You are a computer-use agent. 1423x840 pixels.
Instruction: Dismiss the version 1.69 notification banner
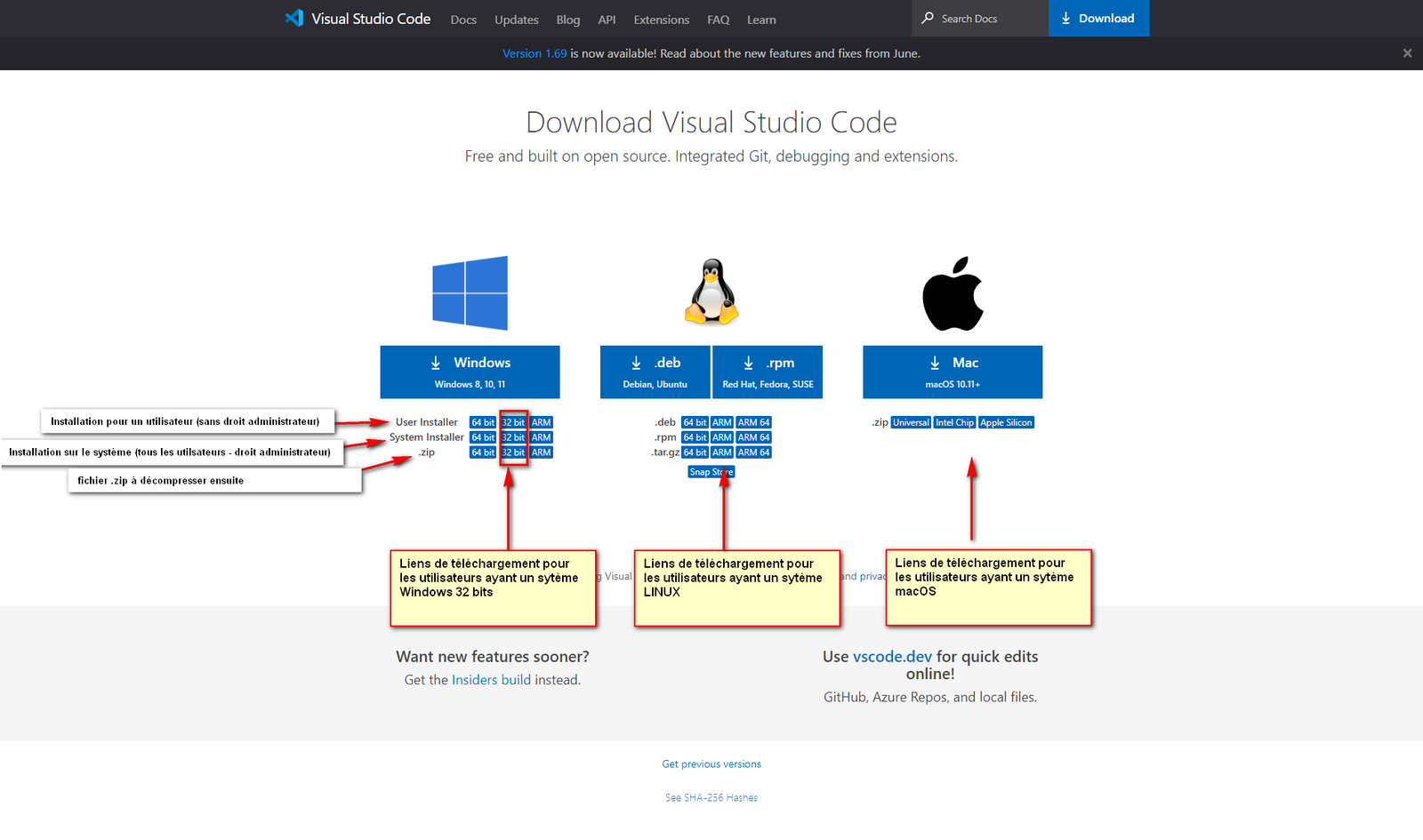point(1407,53)
